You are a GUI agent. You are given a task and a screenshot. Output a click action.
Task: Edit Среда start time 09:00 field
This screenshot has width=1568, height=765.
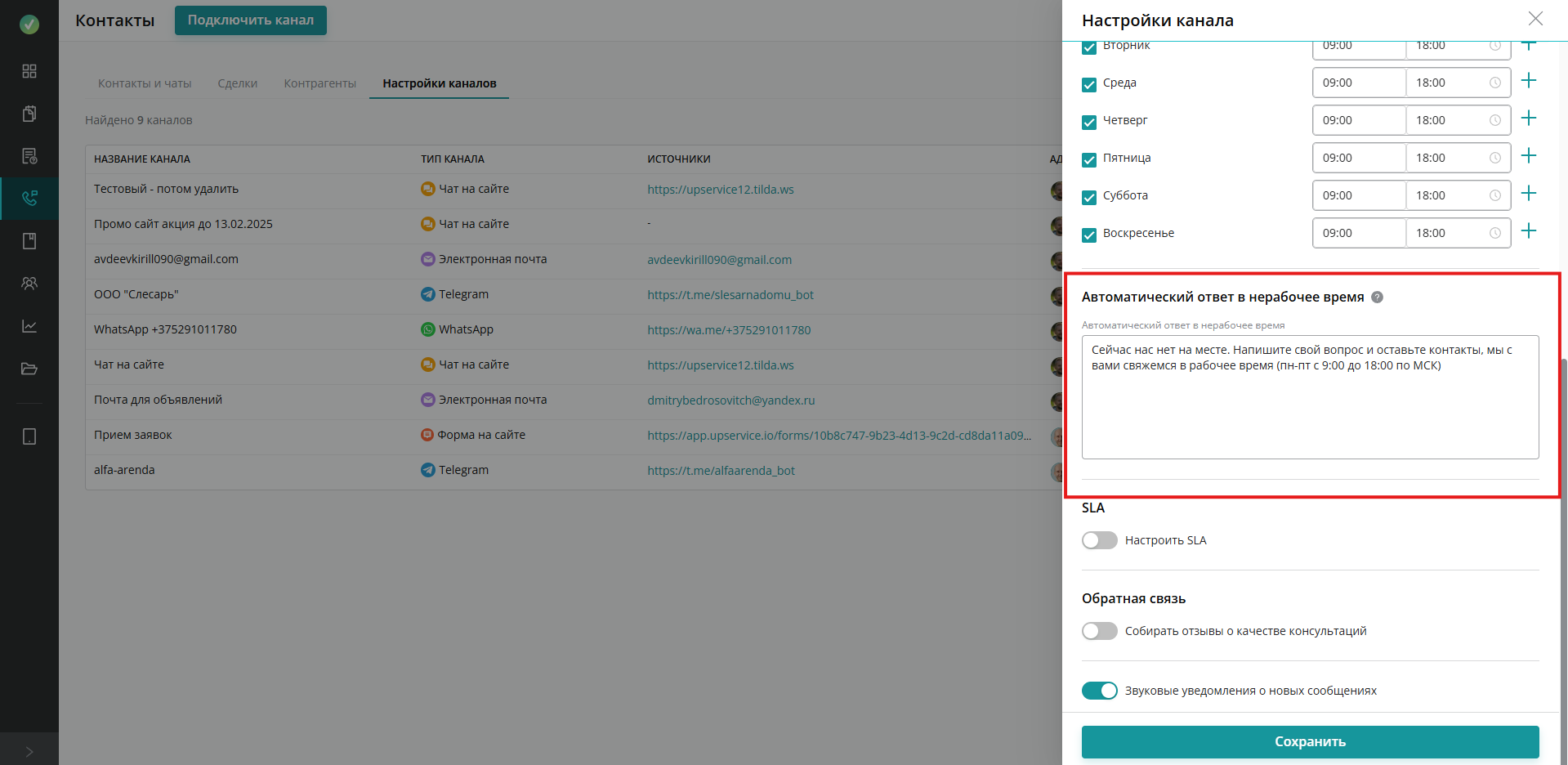click(1359, 83)
